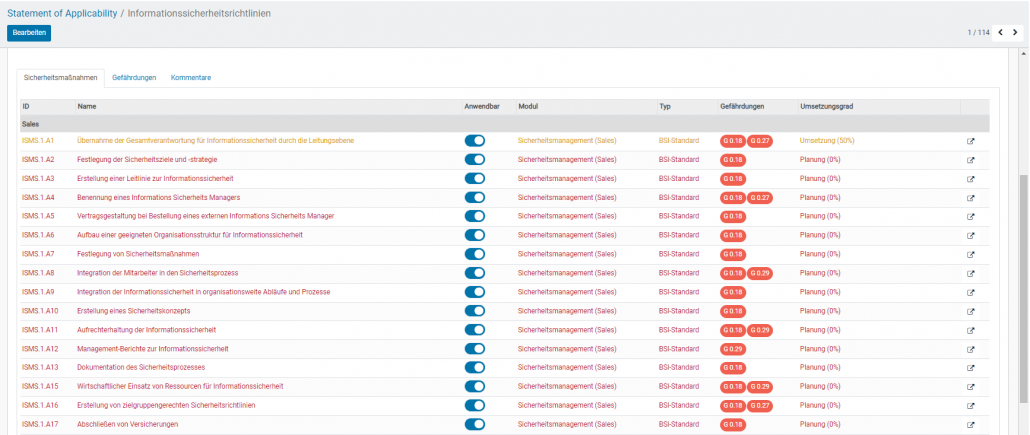Click external link icon for ISMS.1.A13 row
This screenshot has height=435, width=1030.
970,368
